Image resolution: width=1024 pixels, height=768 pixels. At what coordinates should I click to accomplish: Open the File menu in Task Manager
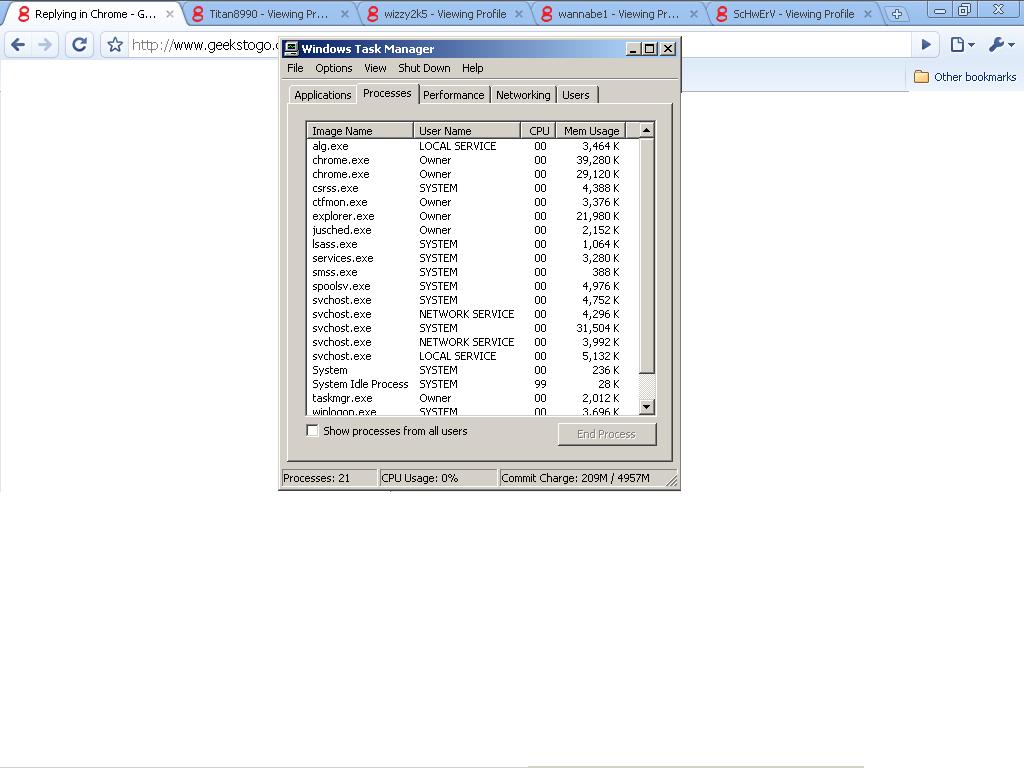(x=295, y=68)
